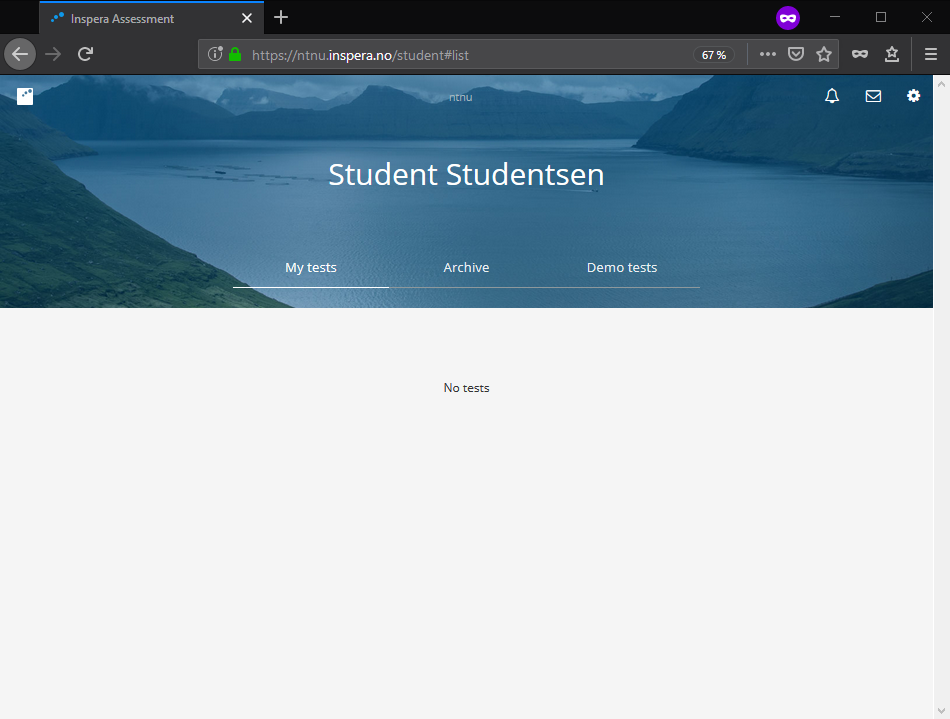Viewport: 950px width, 719px height.
Task: Maximize the browser window
Action: point(881,17)
